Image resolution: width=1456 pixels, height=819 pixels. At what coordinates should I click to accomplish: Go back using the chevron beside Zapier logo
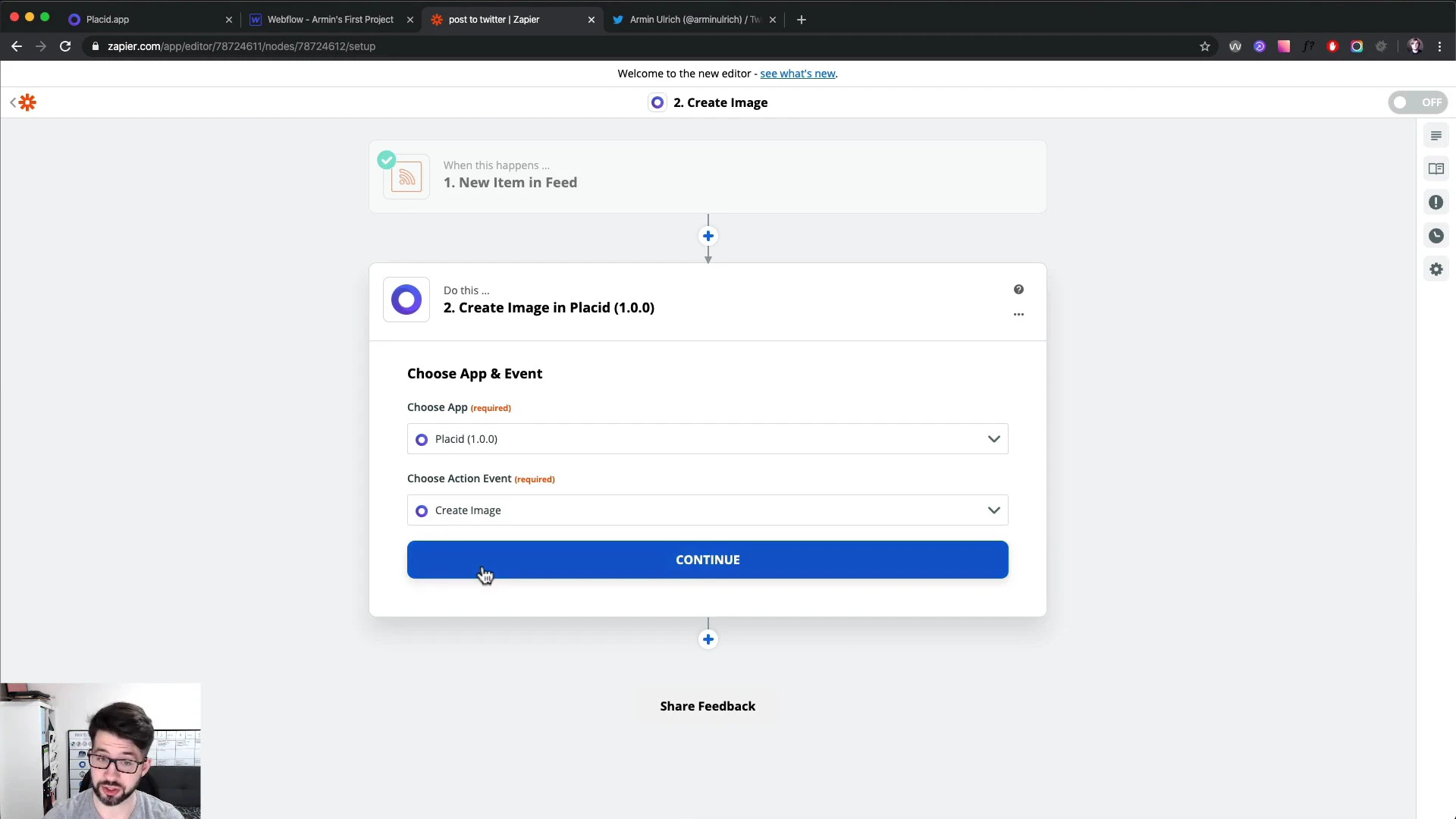coord(12,102)
